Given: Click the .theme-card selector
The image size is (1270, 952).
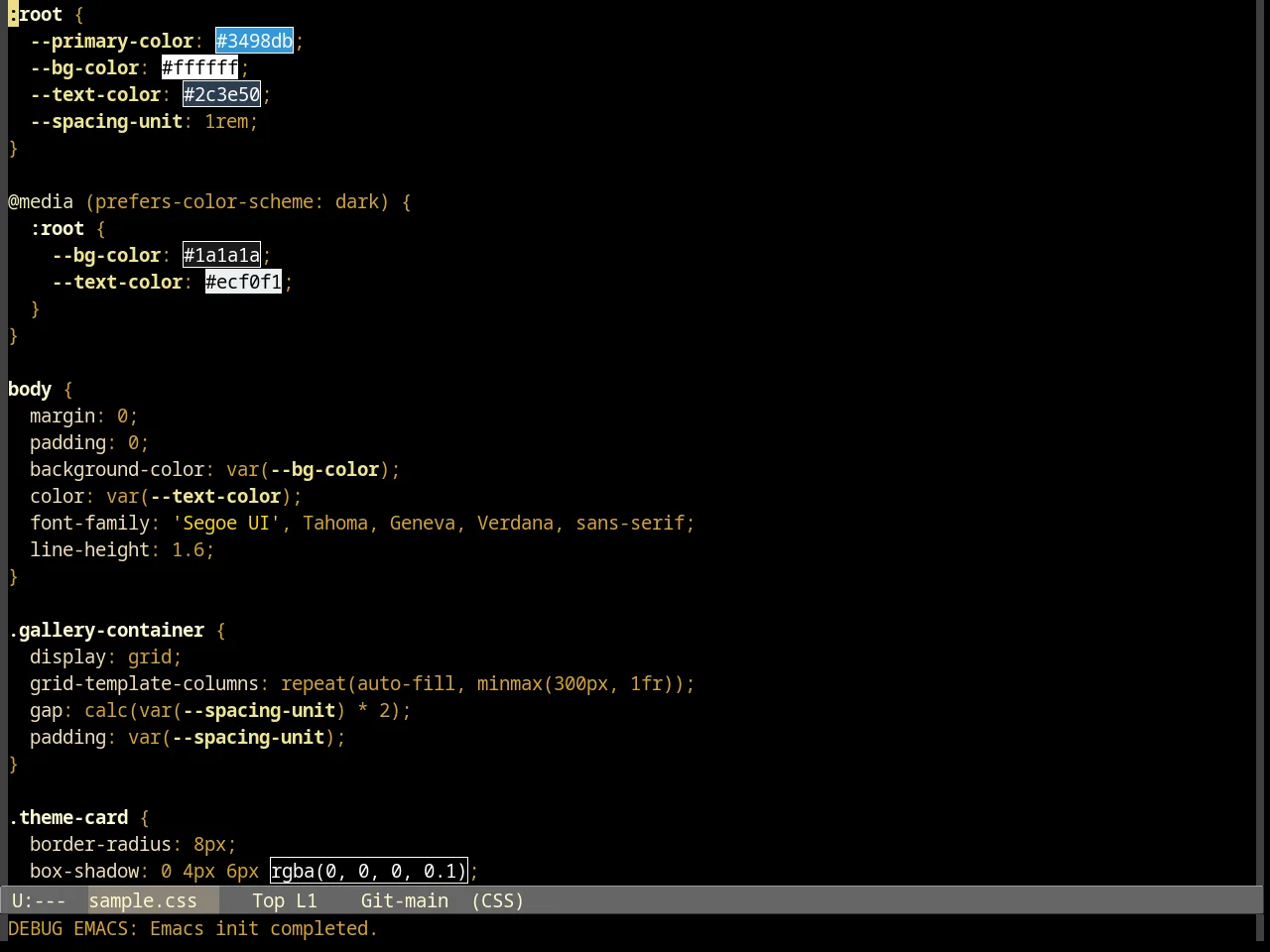Looking at the screenshot, I should [x=68, y=817].
